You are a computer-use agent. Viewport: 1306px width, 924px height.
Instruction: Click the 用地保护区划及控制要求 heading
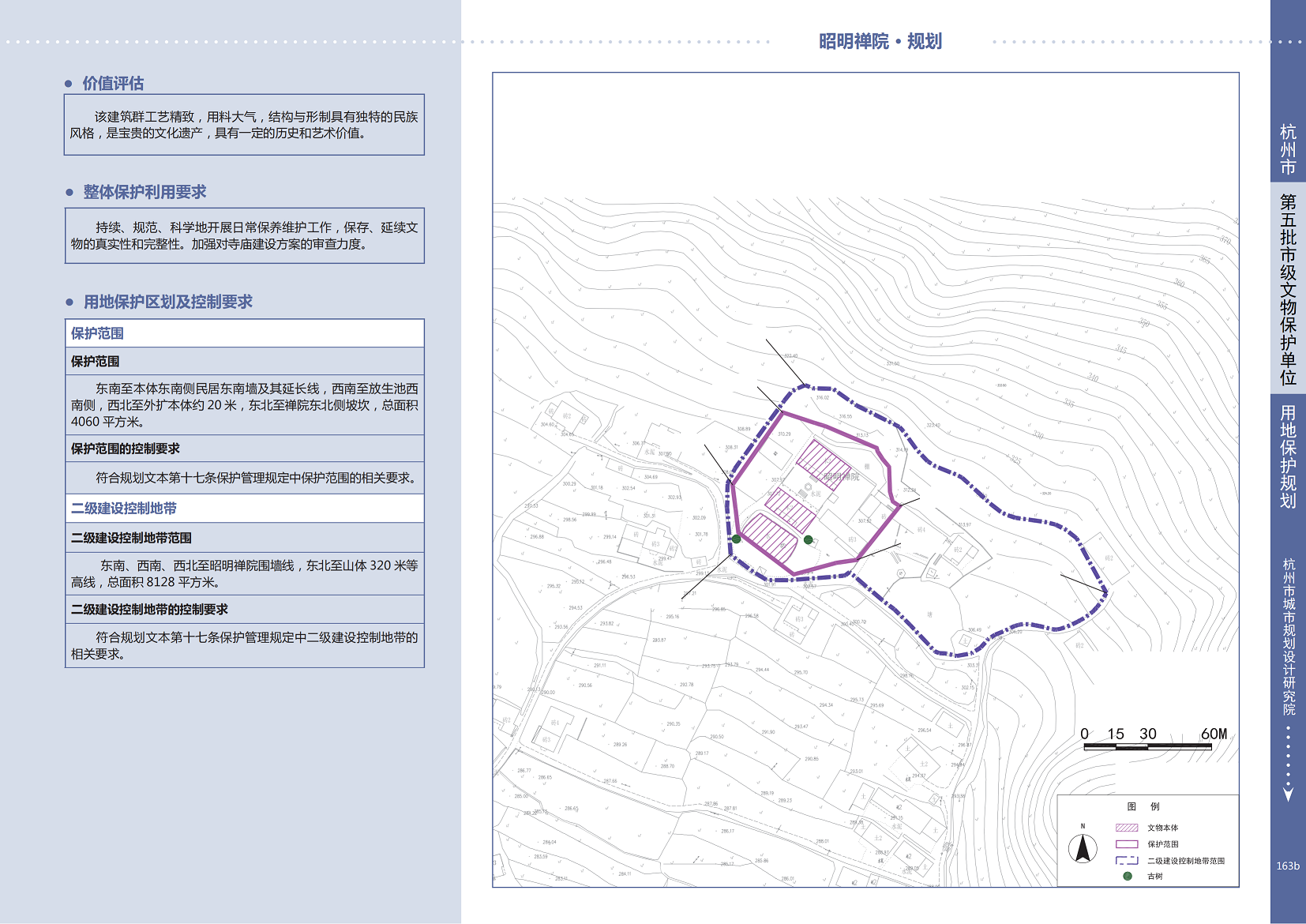[x=168, y=302]
